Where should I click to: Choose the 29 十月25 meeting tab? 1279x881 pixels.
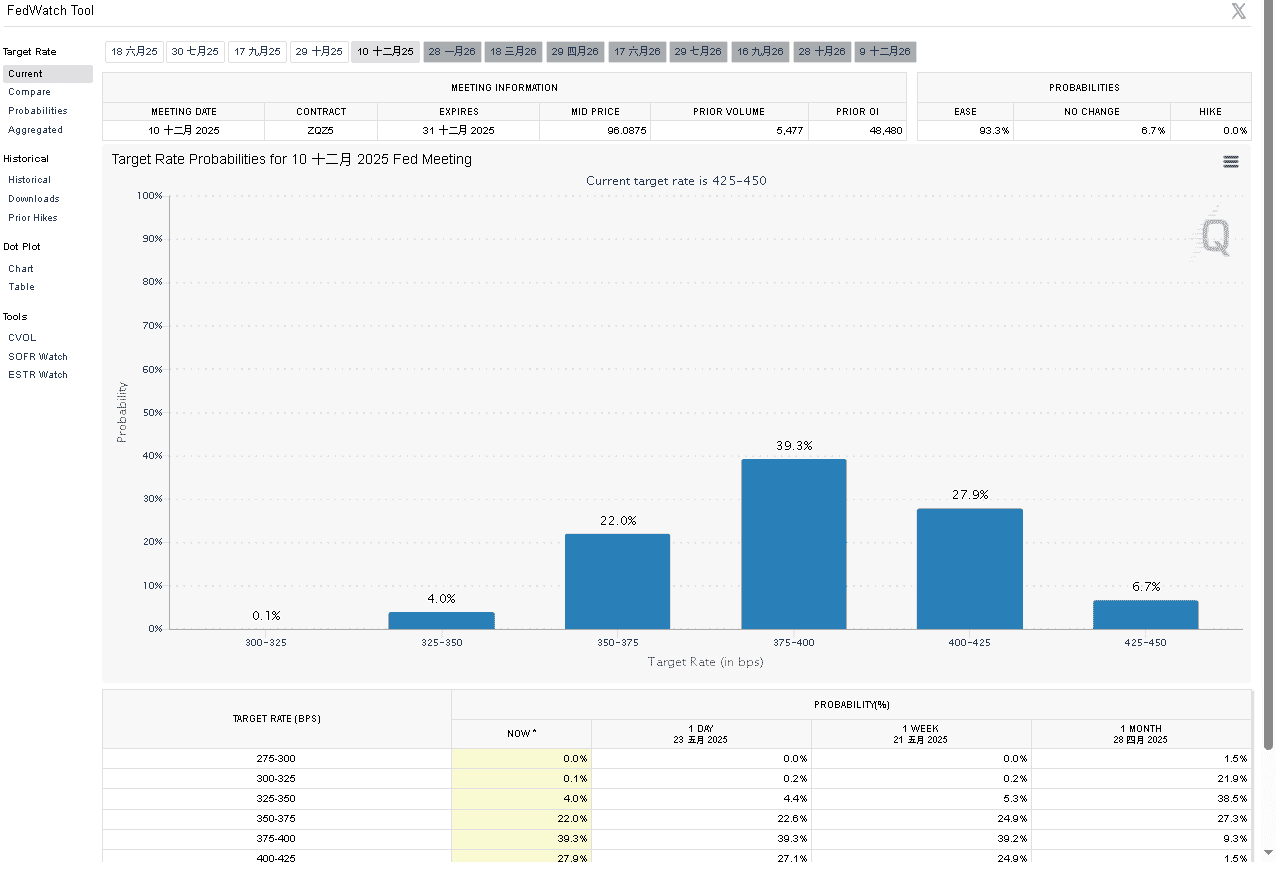pyautogui.click(x=320, y=52)
